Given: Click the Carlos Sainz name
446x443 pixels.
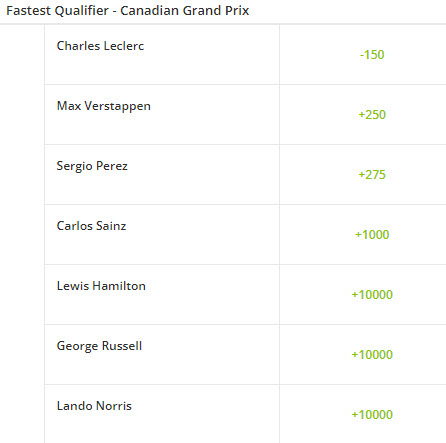Looking at the screenshot, I should (91, 226).
